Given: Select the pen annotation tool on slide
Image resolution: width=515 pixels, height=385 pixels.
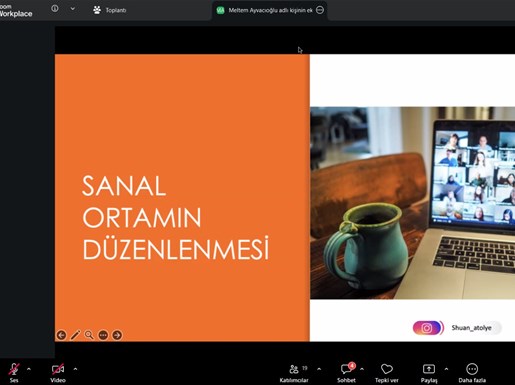Looking at the screenshot, I should [75, 335].
